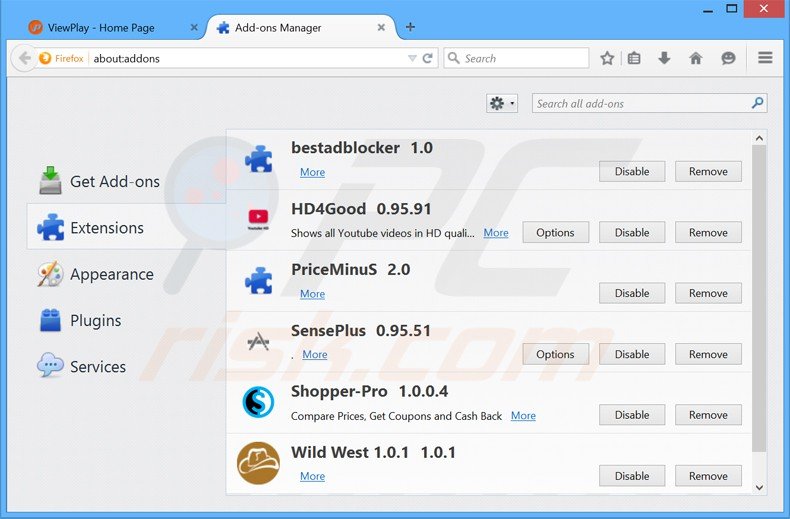Go back with the back arrow button

coord(23,58)
